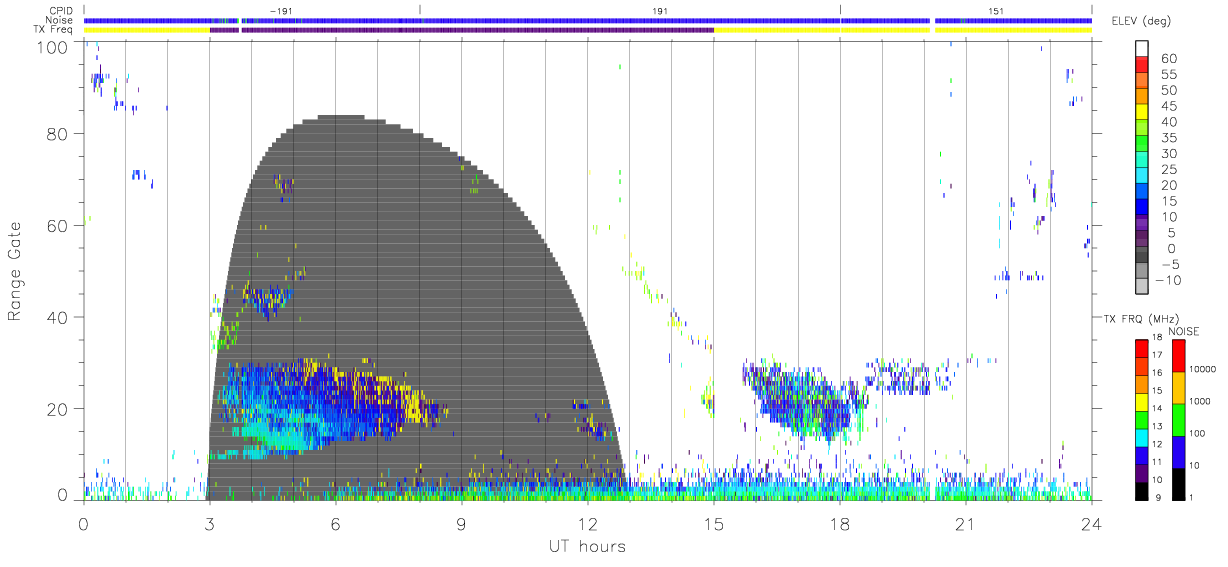Click the UT hours axis title
The height and width of the screenshot is (567, 1228).
pyautogui.click(x=587, y=546)
